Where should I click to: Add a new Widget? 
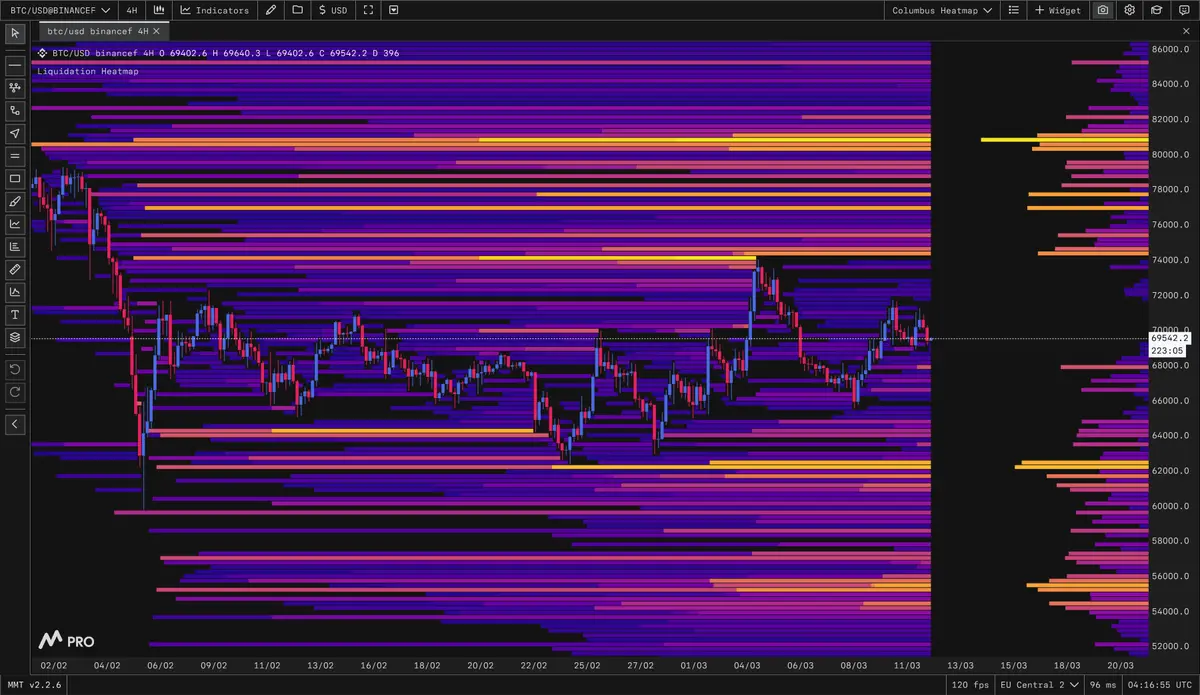point(1058,10)
